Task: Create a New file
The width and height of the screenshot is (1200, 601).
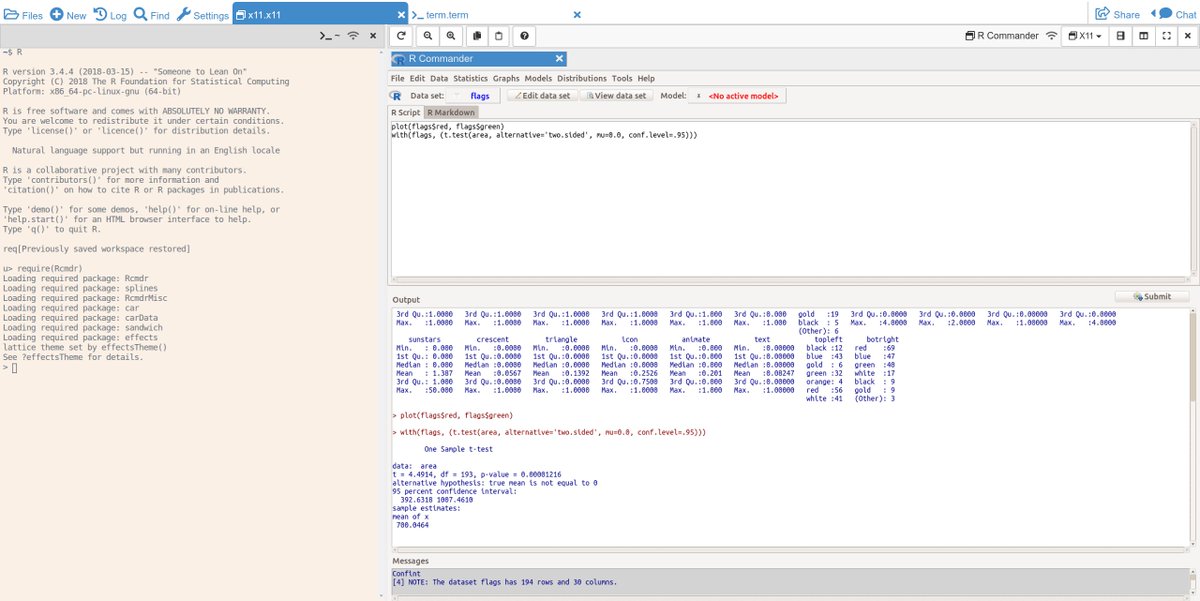Action: click(68, 15)
